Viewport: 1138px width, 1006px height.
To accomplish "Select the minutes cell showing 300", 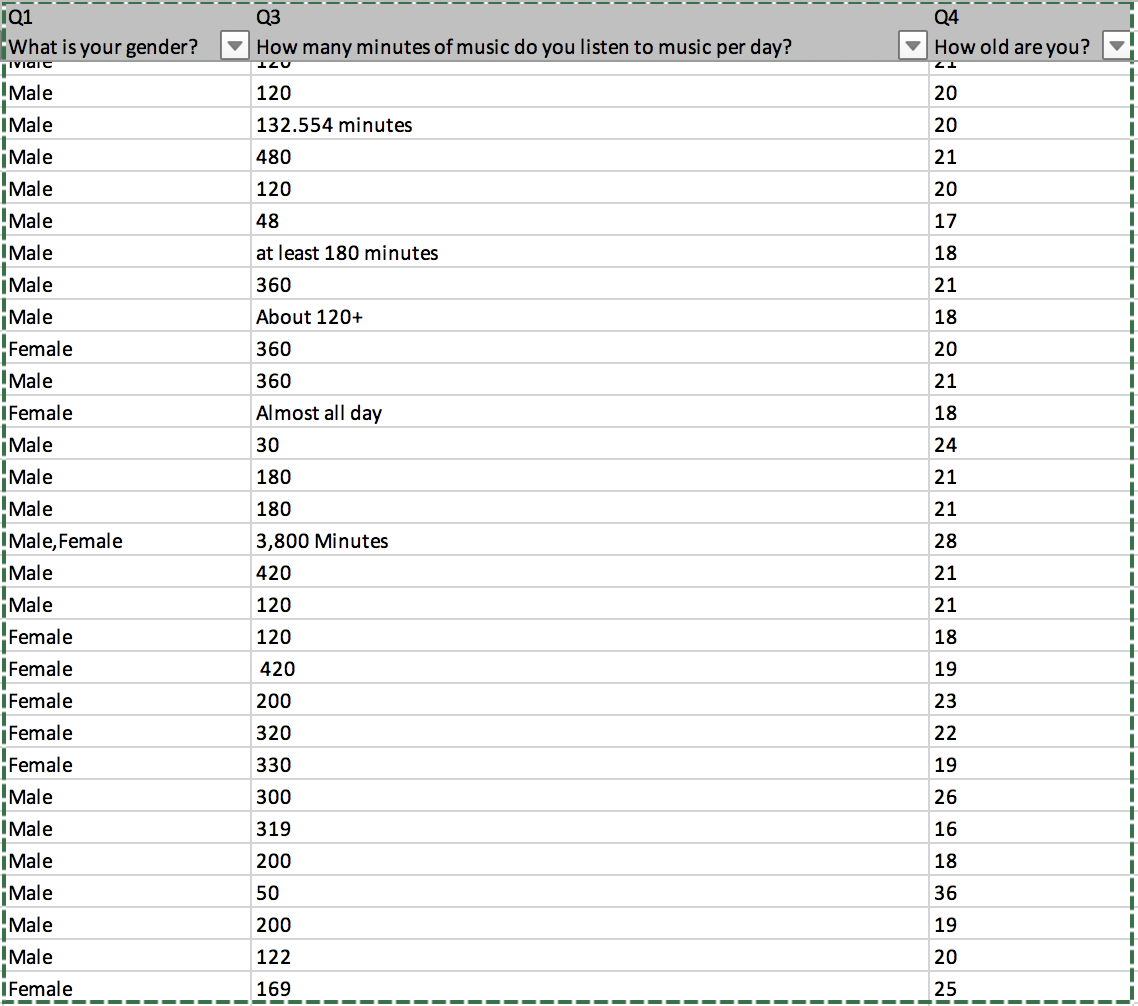I will point(590,797).
